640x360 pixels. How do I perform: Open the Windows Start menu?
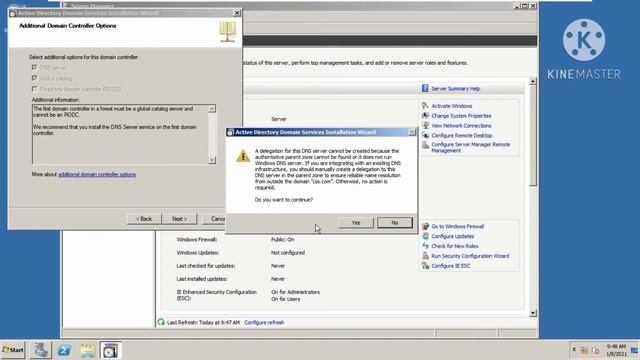tap(13, 350)
